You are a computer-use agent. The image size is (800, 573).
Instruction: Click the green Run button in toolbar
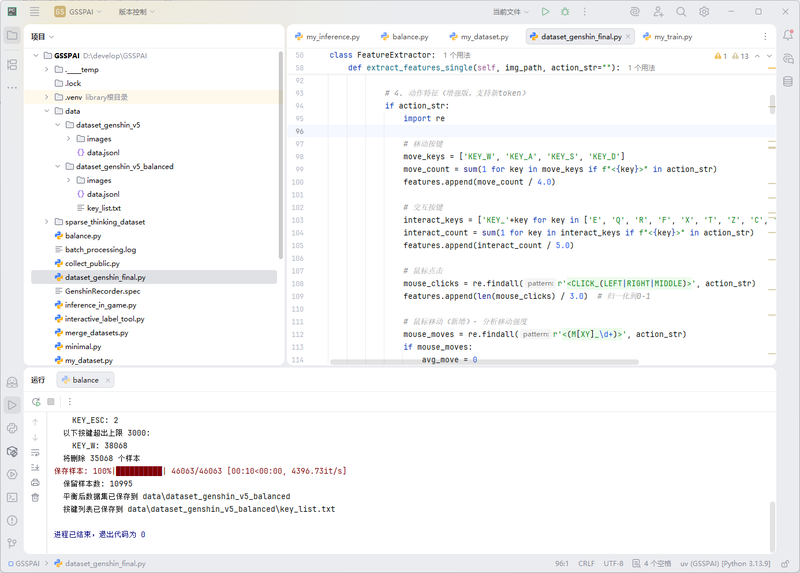pos(545,12)
